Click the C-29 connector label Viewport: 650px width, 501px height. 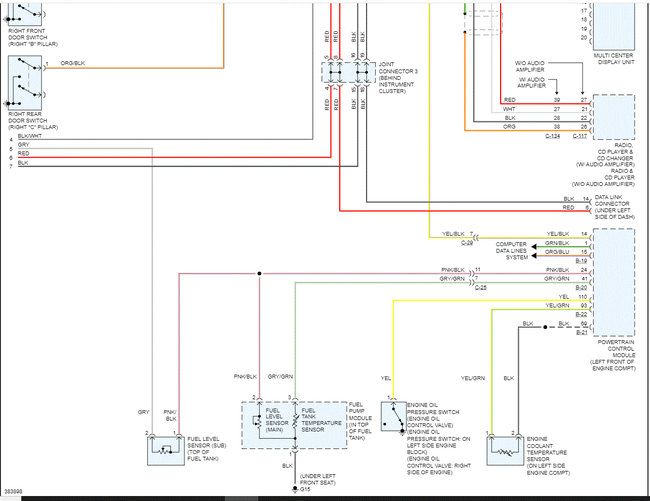click(467, 243)
